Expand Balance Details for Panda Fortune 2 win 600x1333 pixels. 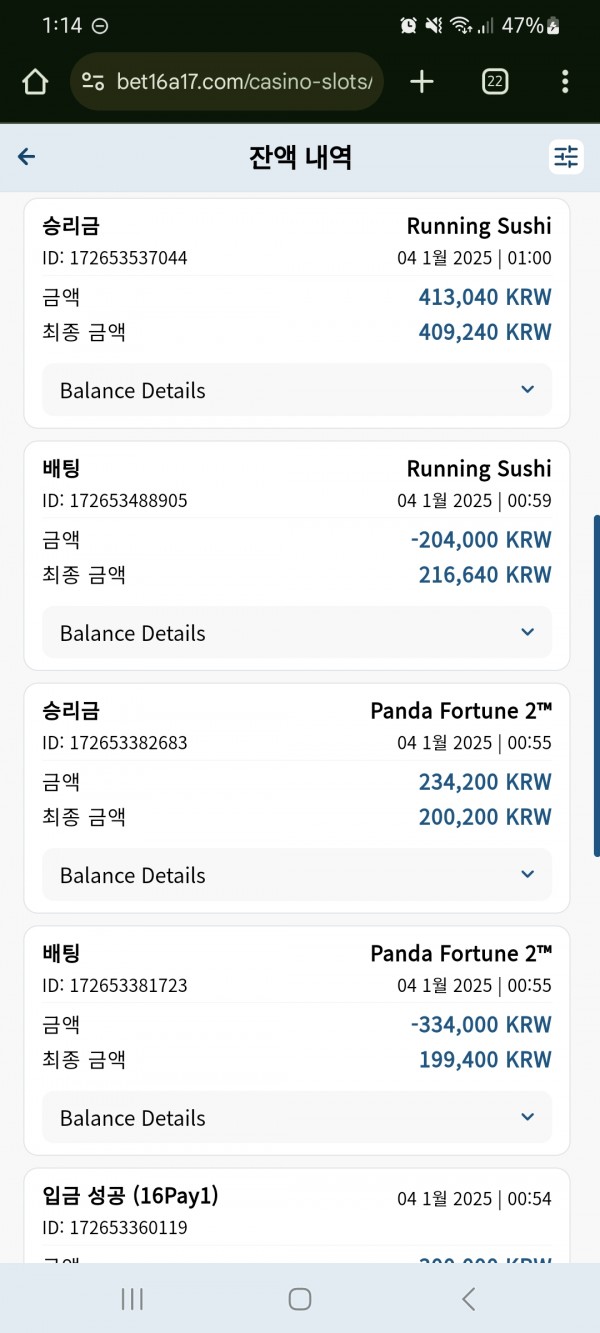(x=297, y=875)
